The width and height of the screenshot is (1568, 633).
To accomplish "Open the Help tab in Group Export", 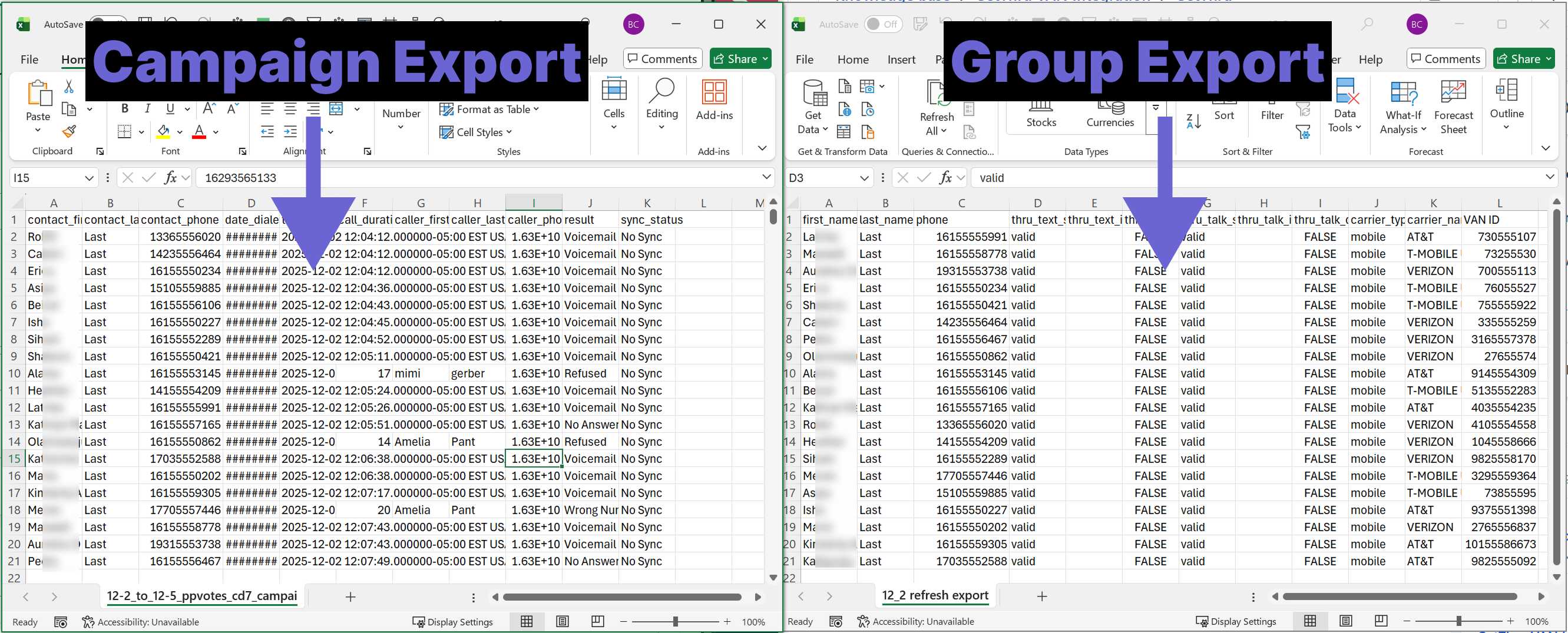I will click(1370, 59).
